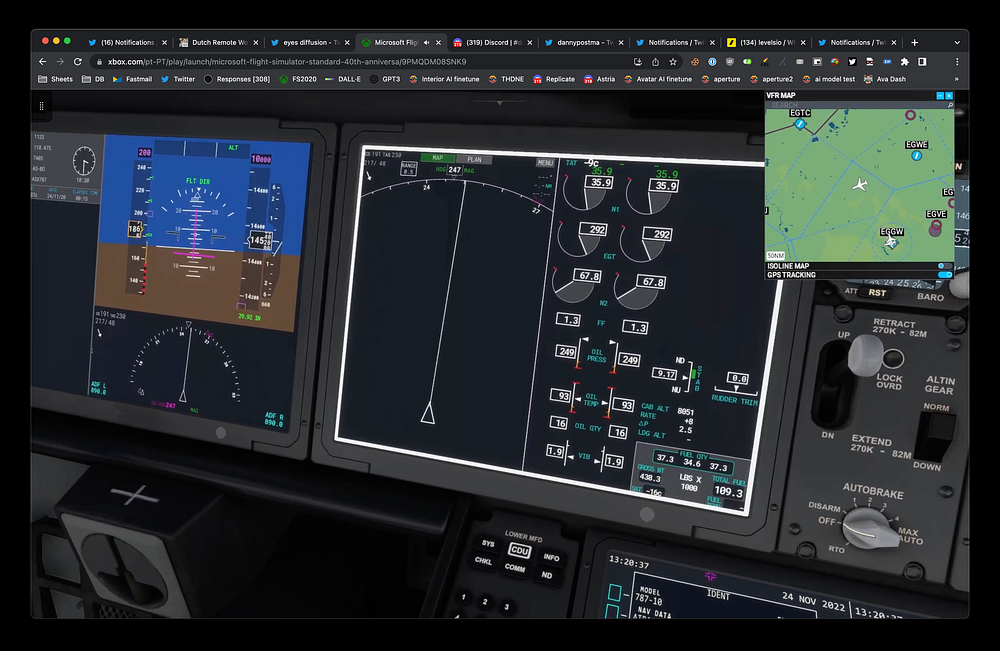Go back in browser history
Image resolution: width=1000 pixels, height=651 pixels.
coord(42,62)
